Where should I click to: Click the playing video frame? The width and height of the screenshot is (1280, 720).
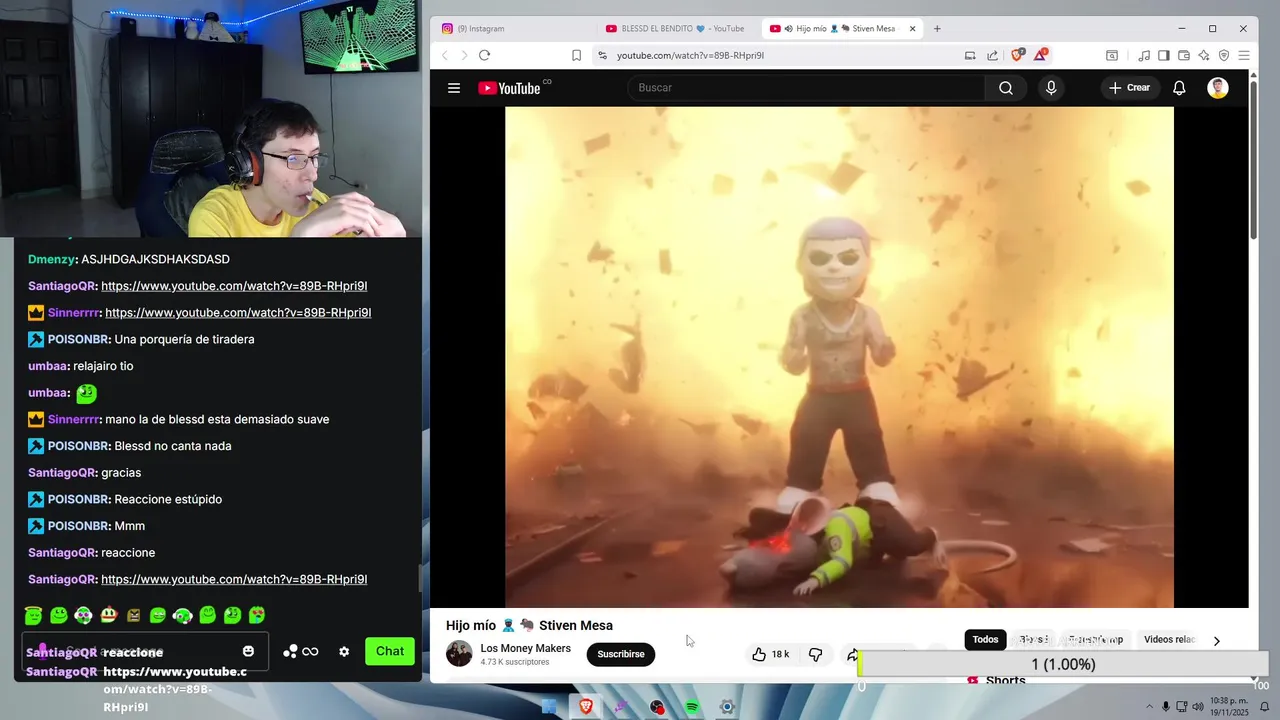point(839,357)
